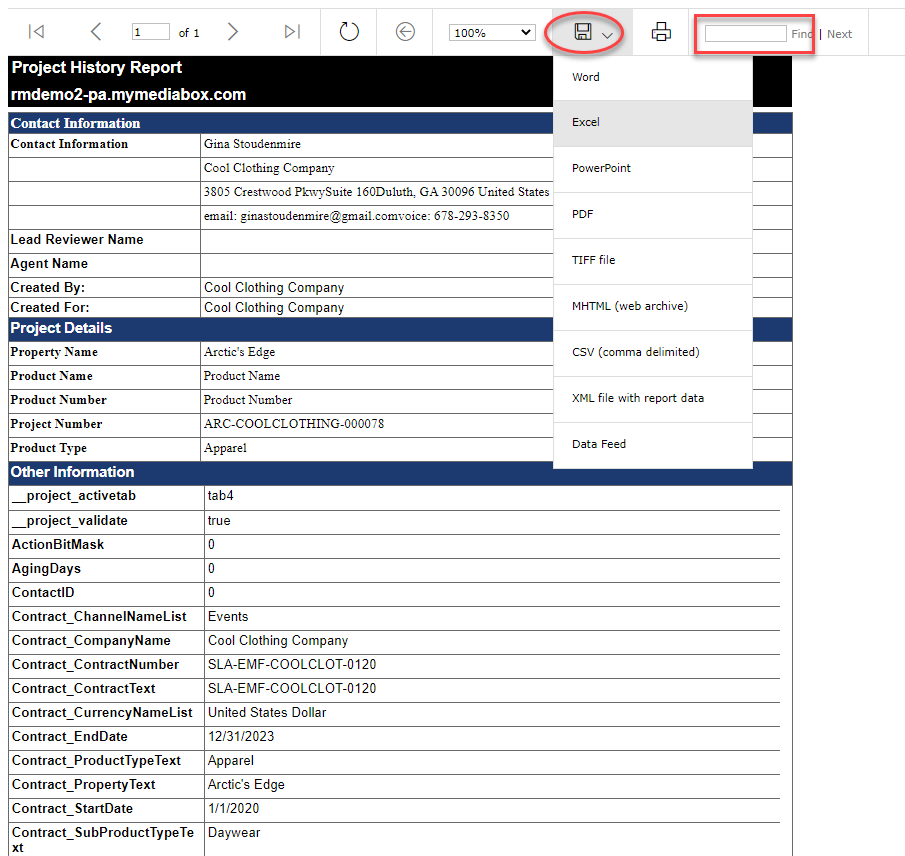Print the report with printer icon
The height and width of the screenshot is (856, 905).
661,31
